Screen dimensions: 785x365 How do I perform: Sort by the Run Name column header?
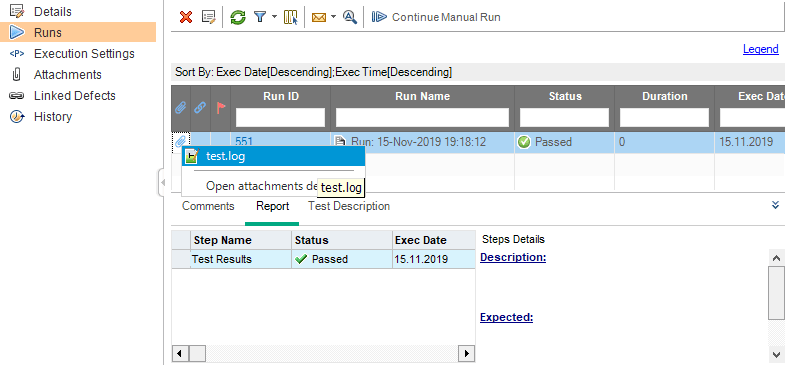(x=423, y=96)
